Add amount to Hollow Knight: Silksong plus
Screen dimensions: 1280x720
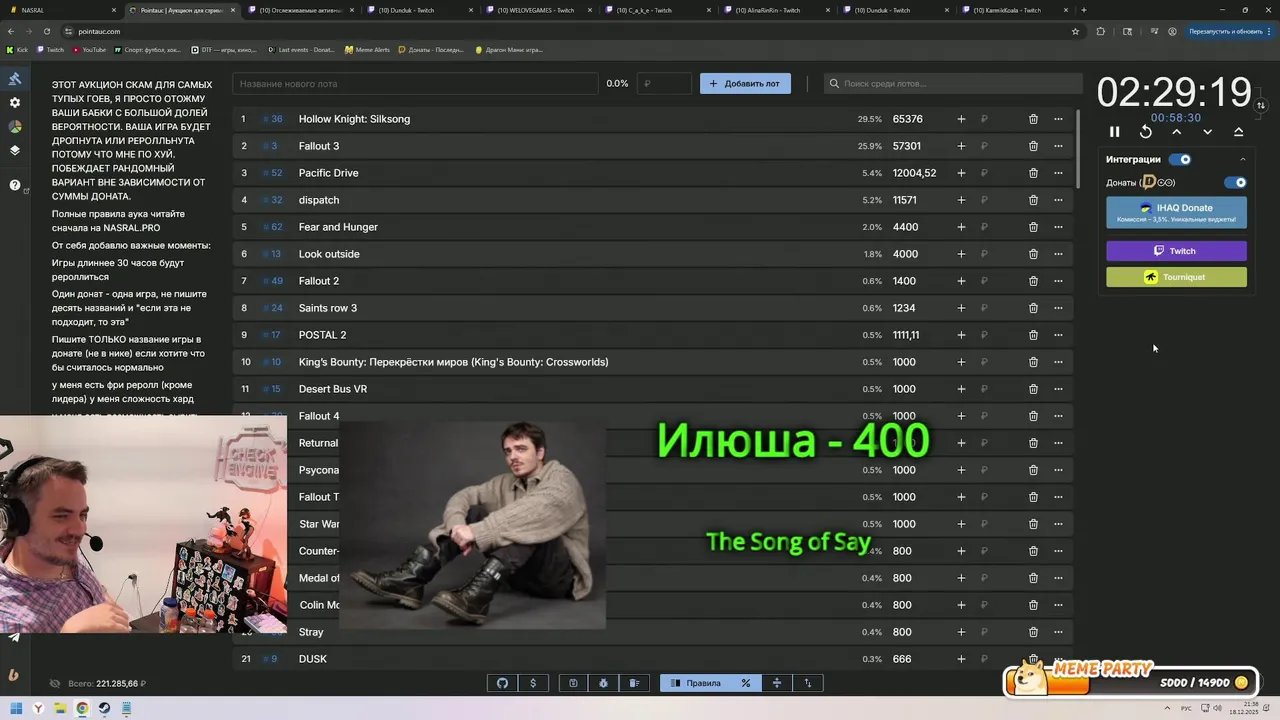coord(961,119)
